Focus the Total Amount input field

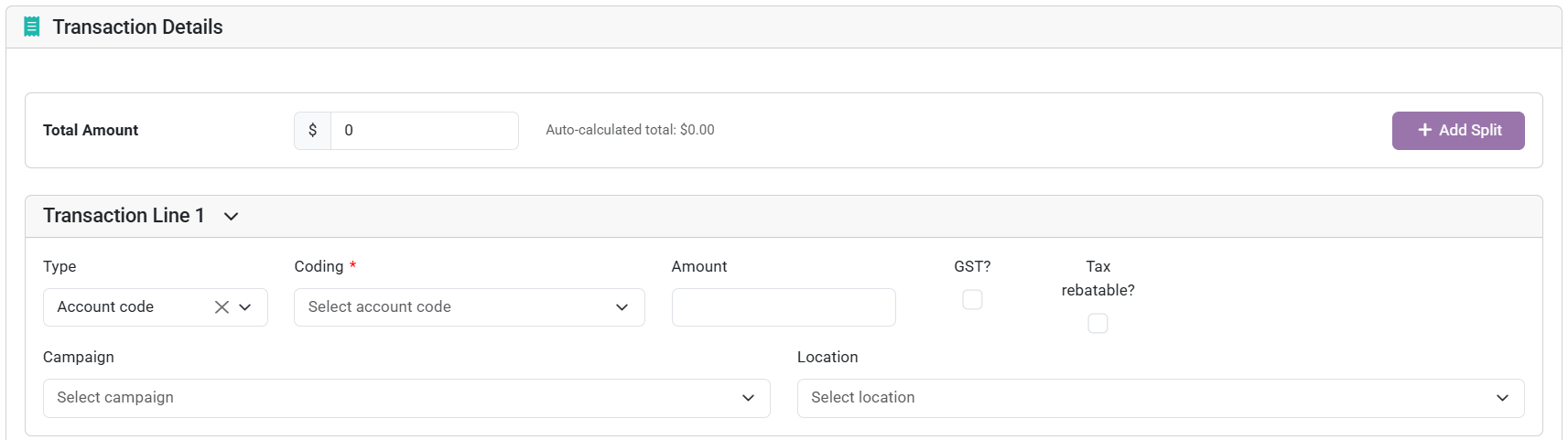tap(425, 131)
